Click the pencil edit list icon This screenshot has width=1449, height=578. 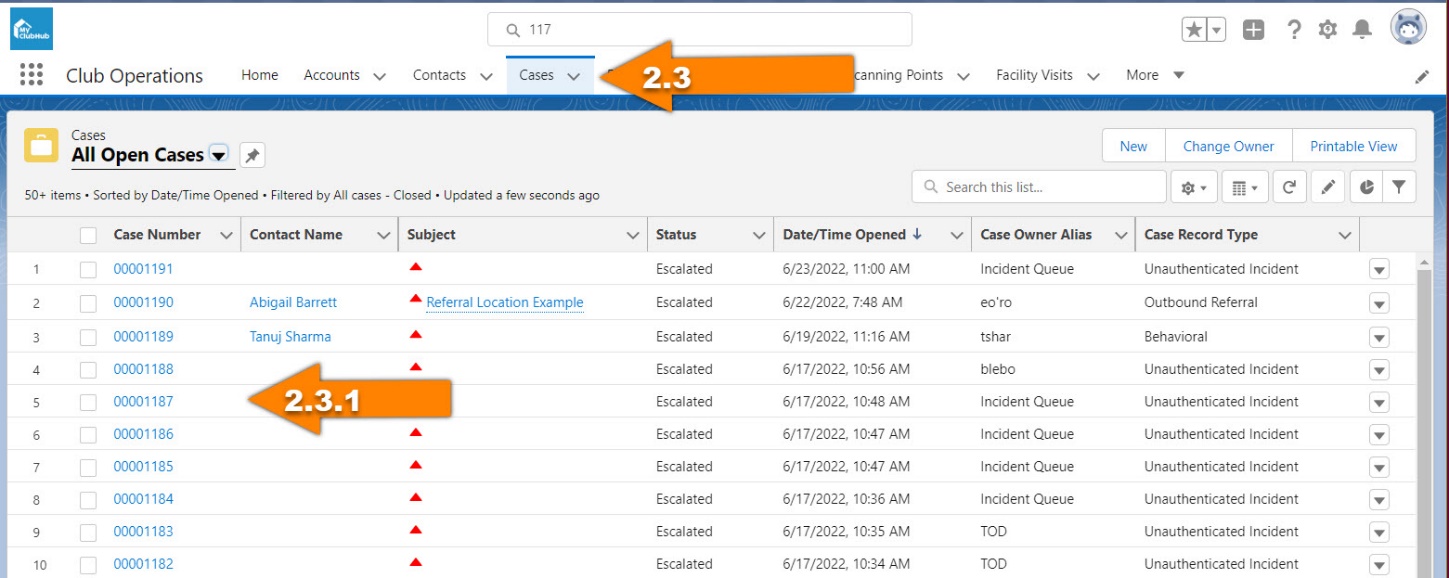[1328, 187]
